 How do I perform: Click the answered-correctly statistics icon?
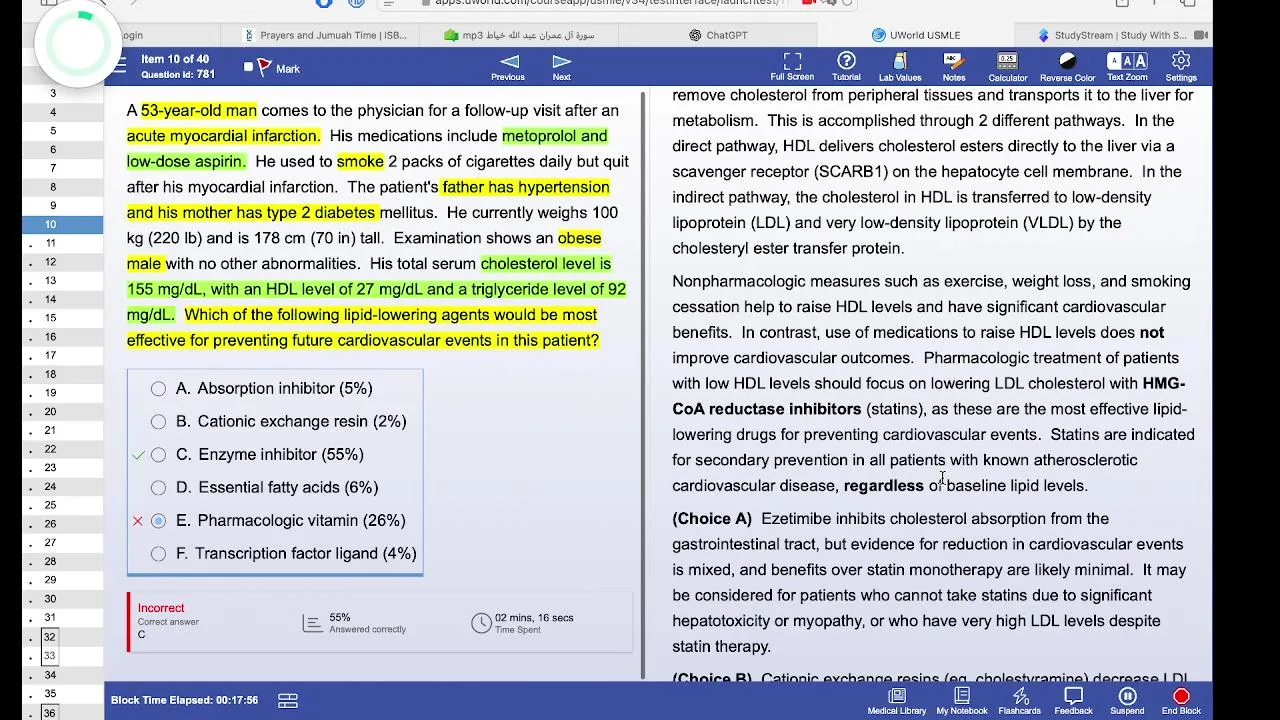click(312, 622)
